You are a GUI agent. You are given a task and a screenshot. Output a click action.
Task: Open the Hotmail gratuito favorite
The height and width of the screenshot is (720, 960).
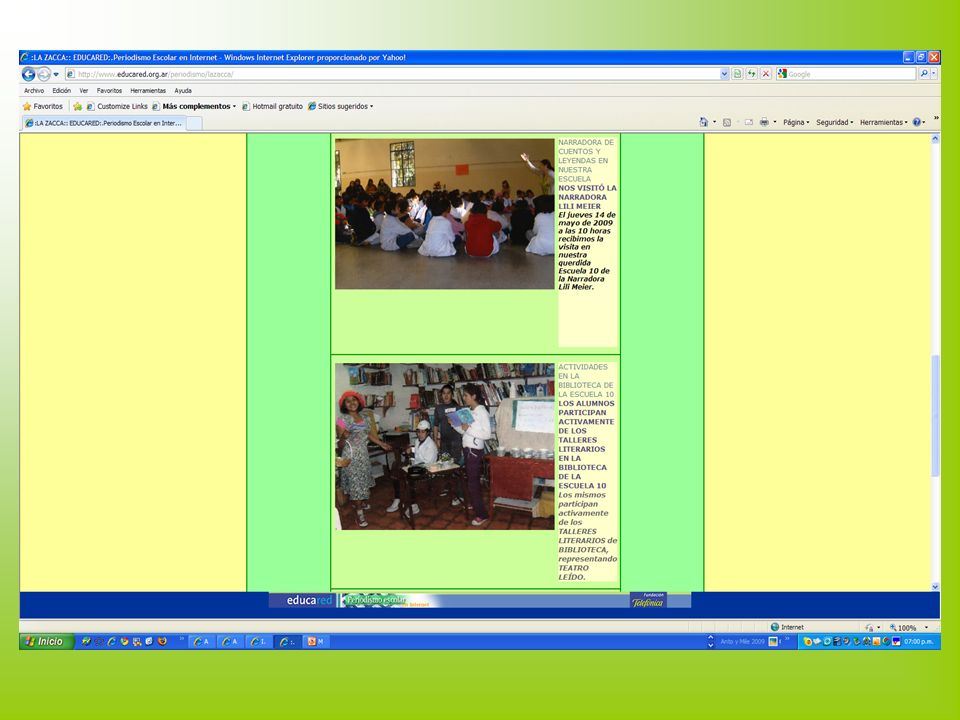tap(272, 107)
